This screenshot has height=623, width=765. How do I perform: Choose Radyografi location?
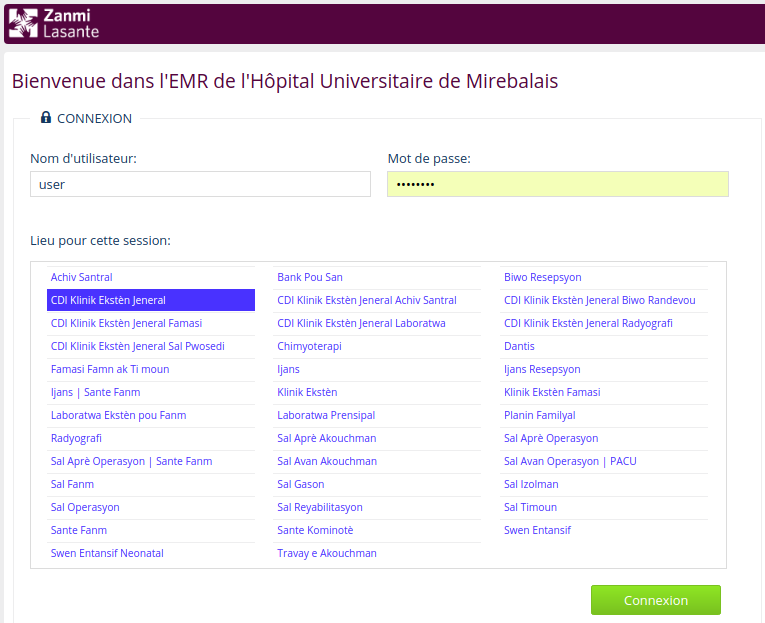pyautogui.click(x=151, y=438)
